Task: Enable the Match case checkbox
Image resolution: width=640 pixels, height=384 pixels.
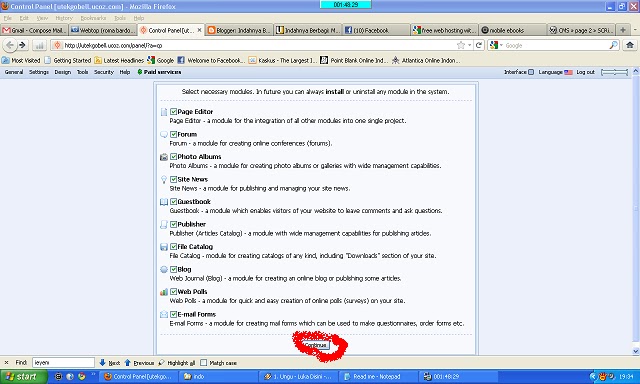Action: (x=204, y=362)
